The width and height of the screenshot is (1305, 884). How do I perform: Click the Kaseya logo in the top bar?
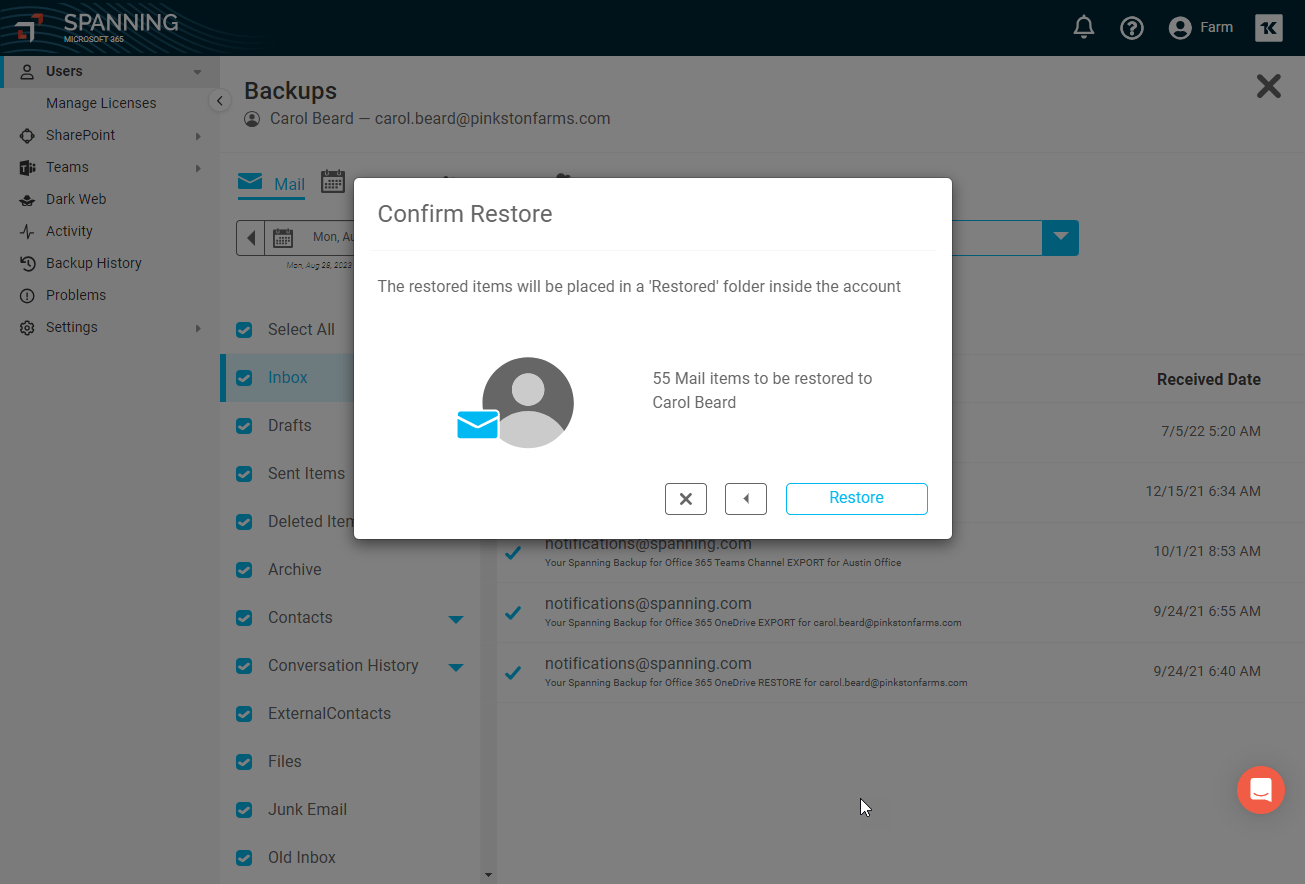pyautogui.click(x=1267, y=27)
